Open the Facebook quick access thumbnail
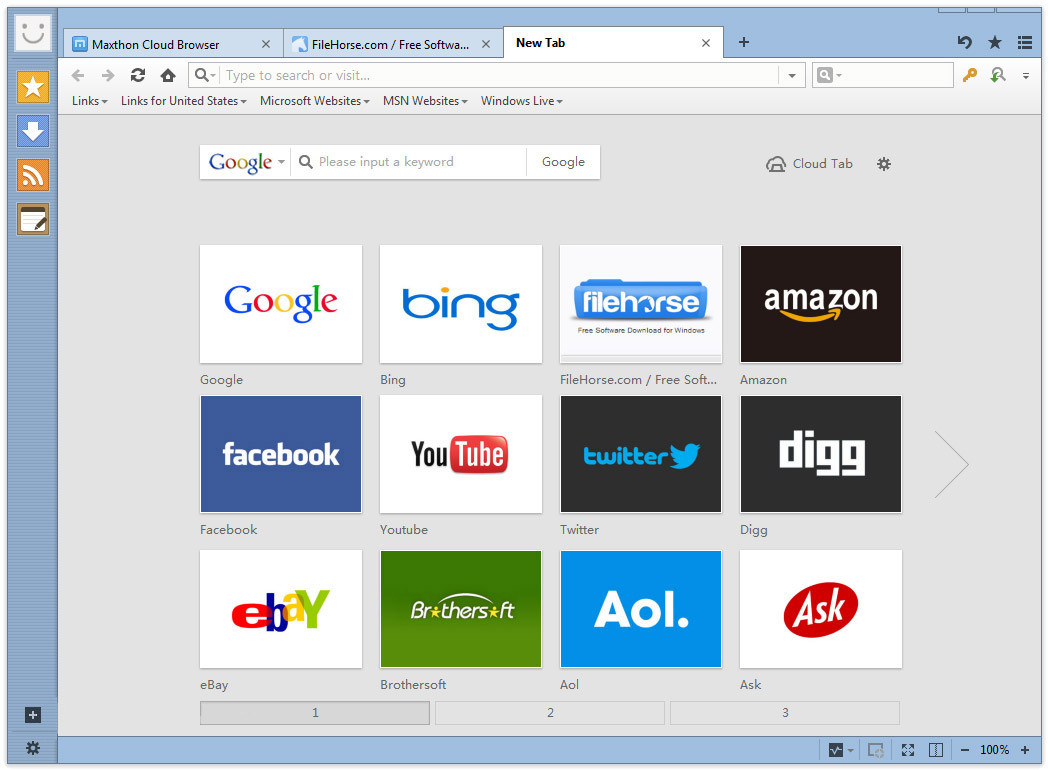1048x770 pixels. pos(281,454)
